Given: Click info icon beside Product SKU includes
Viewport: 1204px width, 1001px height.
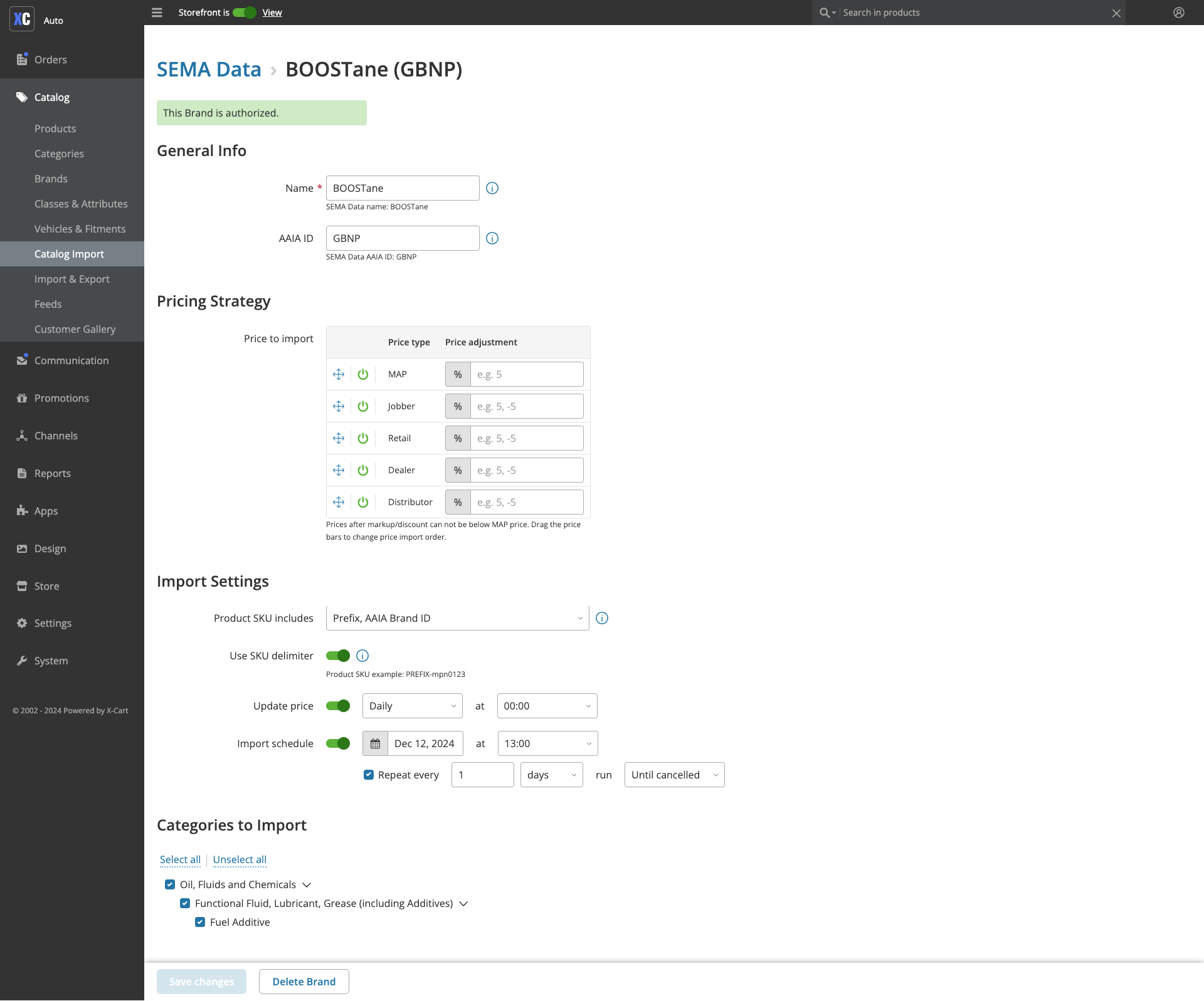Looking at the screenshot, I should [602, 618].
